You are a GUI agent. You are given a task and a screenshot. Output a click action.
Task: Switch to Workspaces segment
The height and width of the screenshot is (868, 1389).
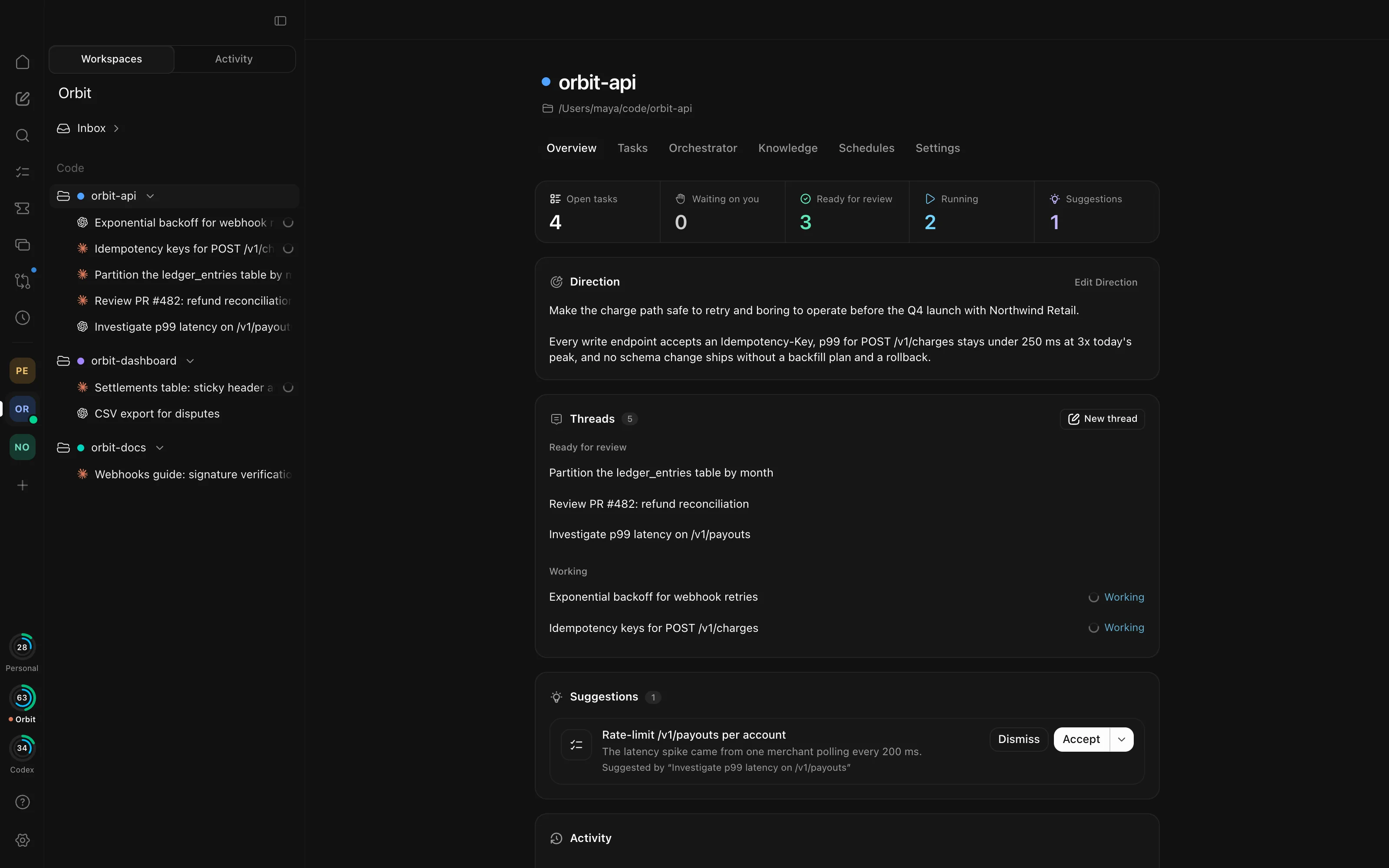point(112,59)
